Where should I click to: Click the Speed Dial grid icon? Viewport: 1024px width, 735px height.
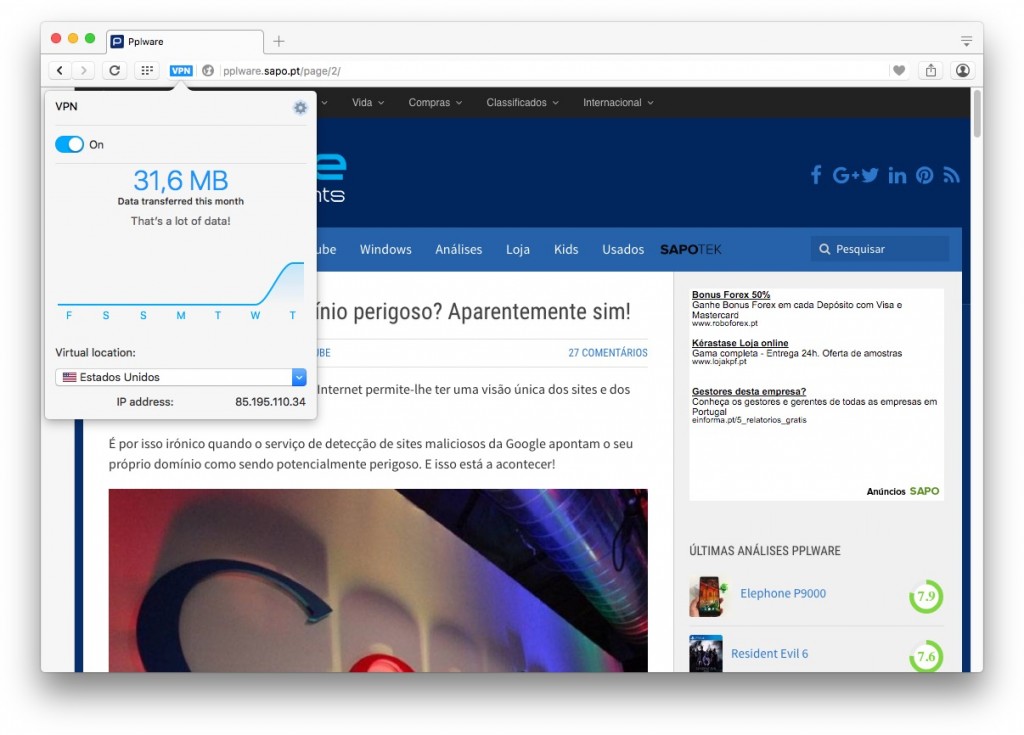click(x=146, y=71)
